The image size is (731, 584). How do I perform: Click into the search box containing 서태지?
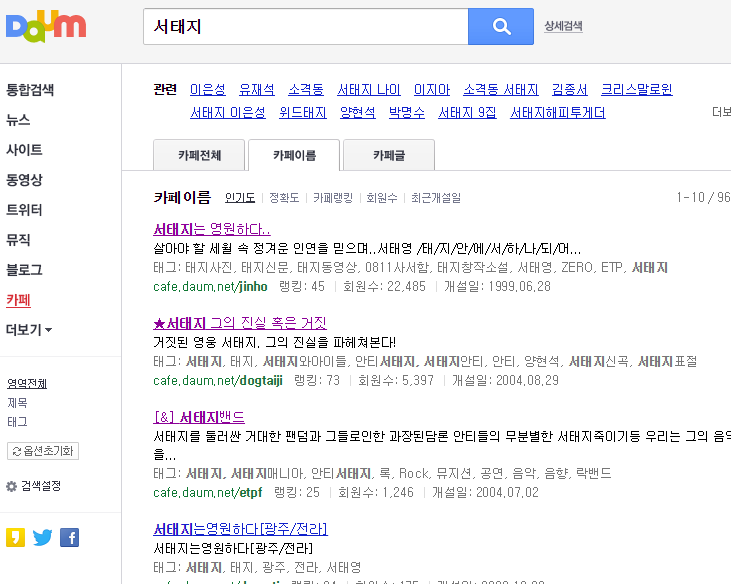306,27
